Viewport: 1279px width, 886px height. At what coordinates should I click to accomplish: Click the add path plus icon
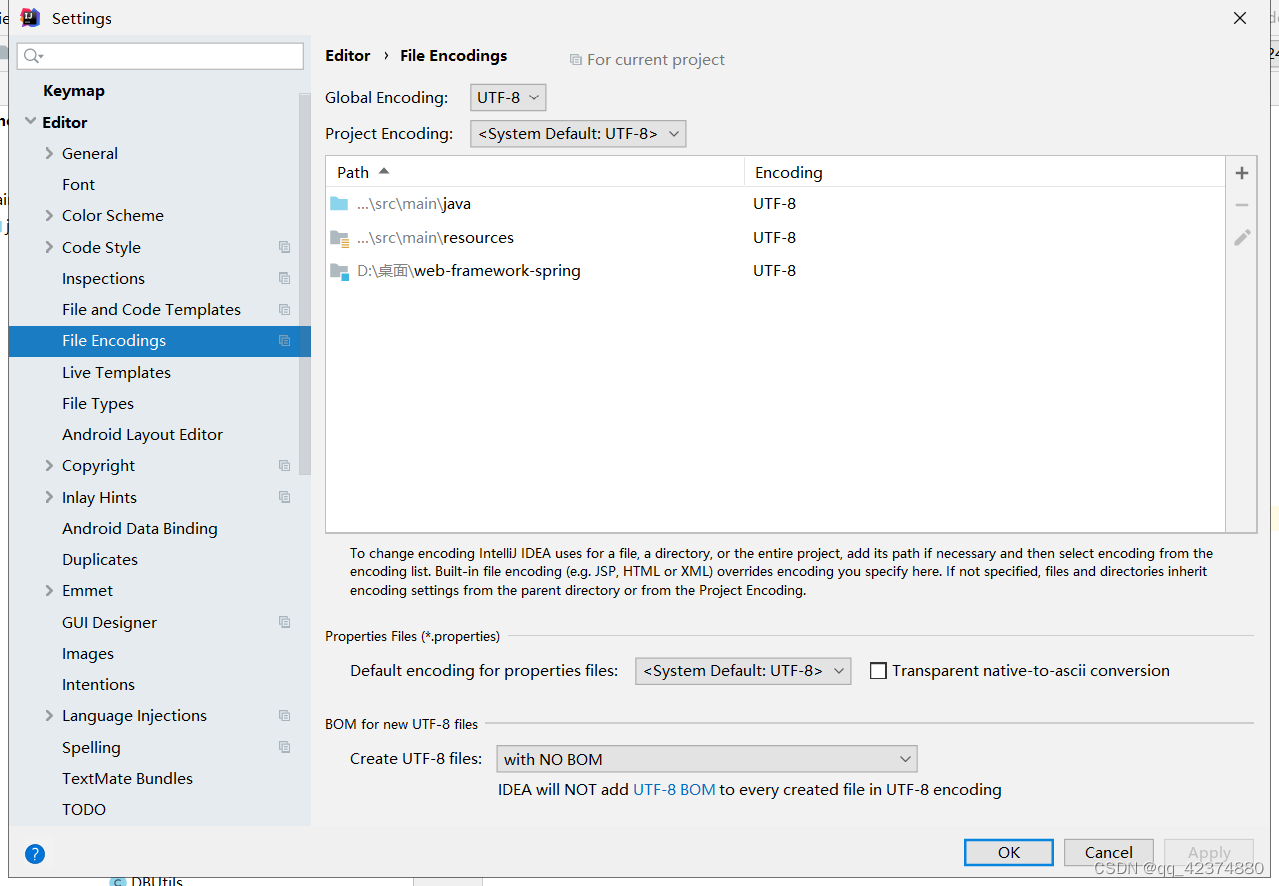pyautogui.click(x=1241, y=173)
